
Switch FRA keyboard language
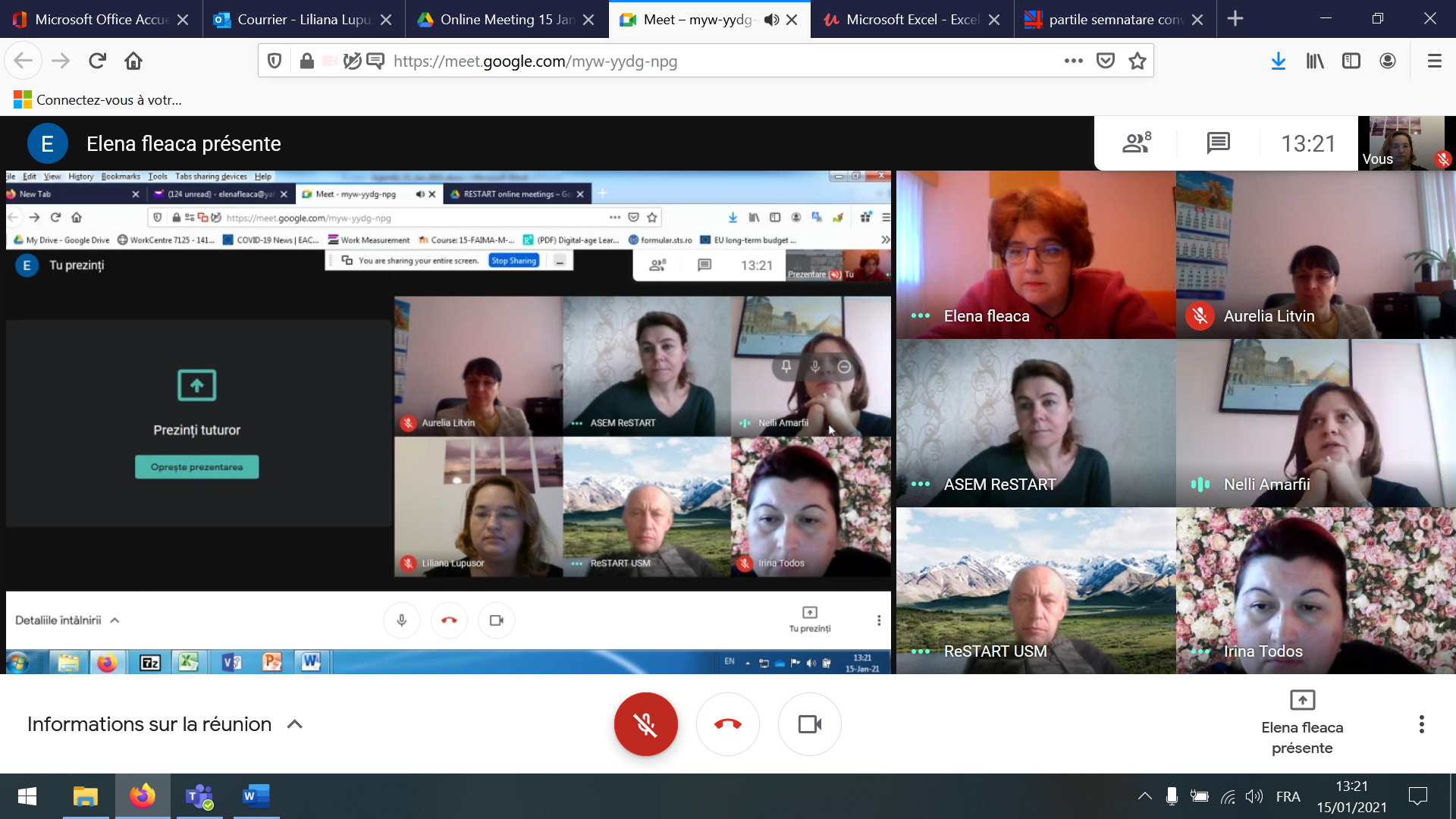1288,796
